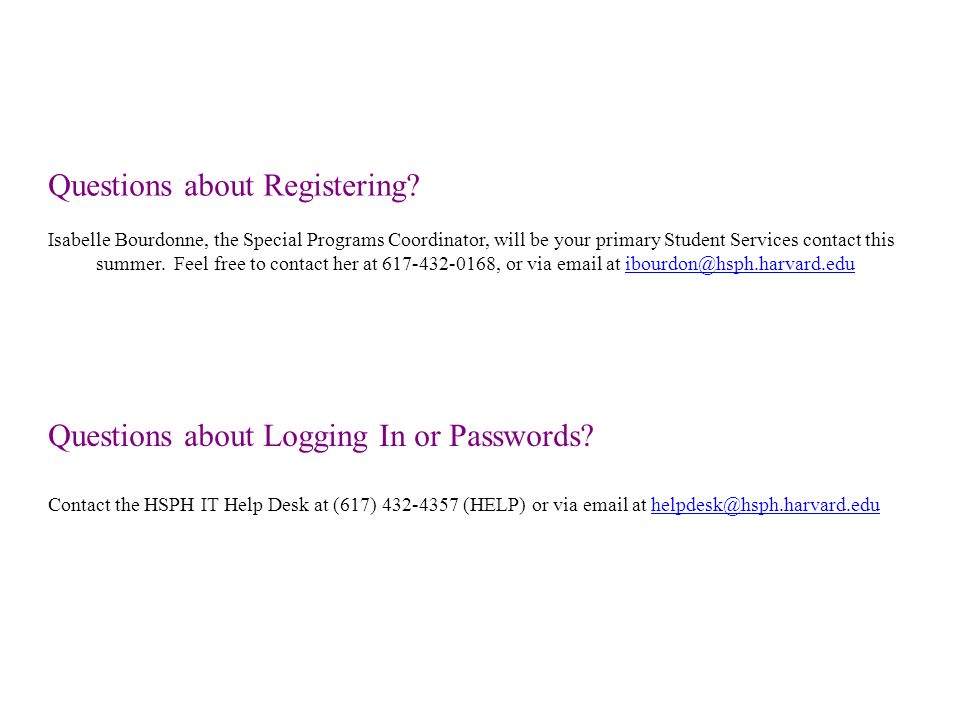Click the word Passwords? in the second heading

(x=521, y=436)
